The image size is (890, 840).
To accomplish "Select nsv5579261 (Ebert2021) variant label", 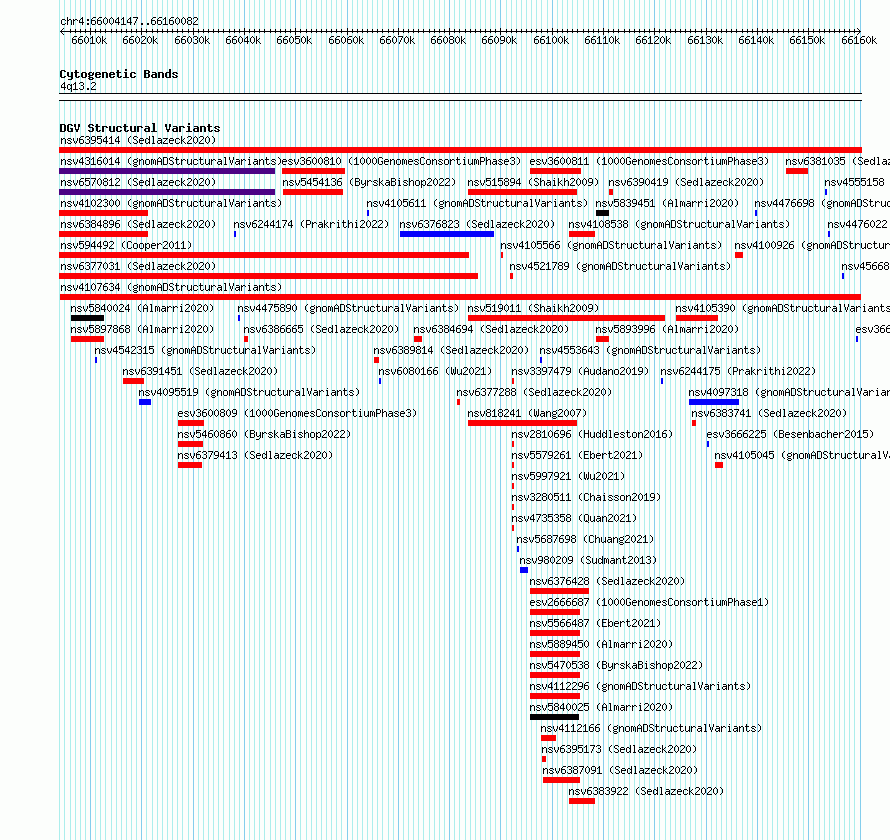I will [577, 455].
